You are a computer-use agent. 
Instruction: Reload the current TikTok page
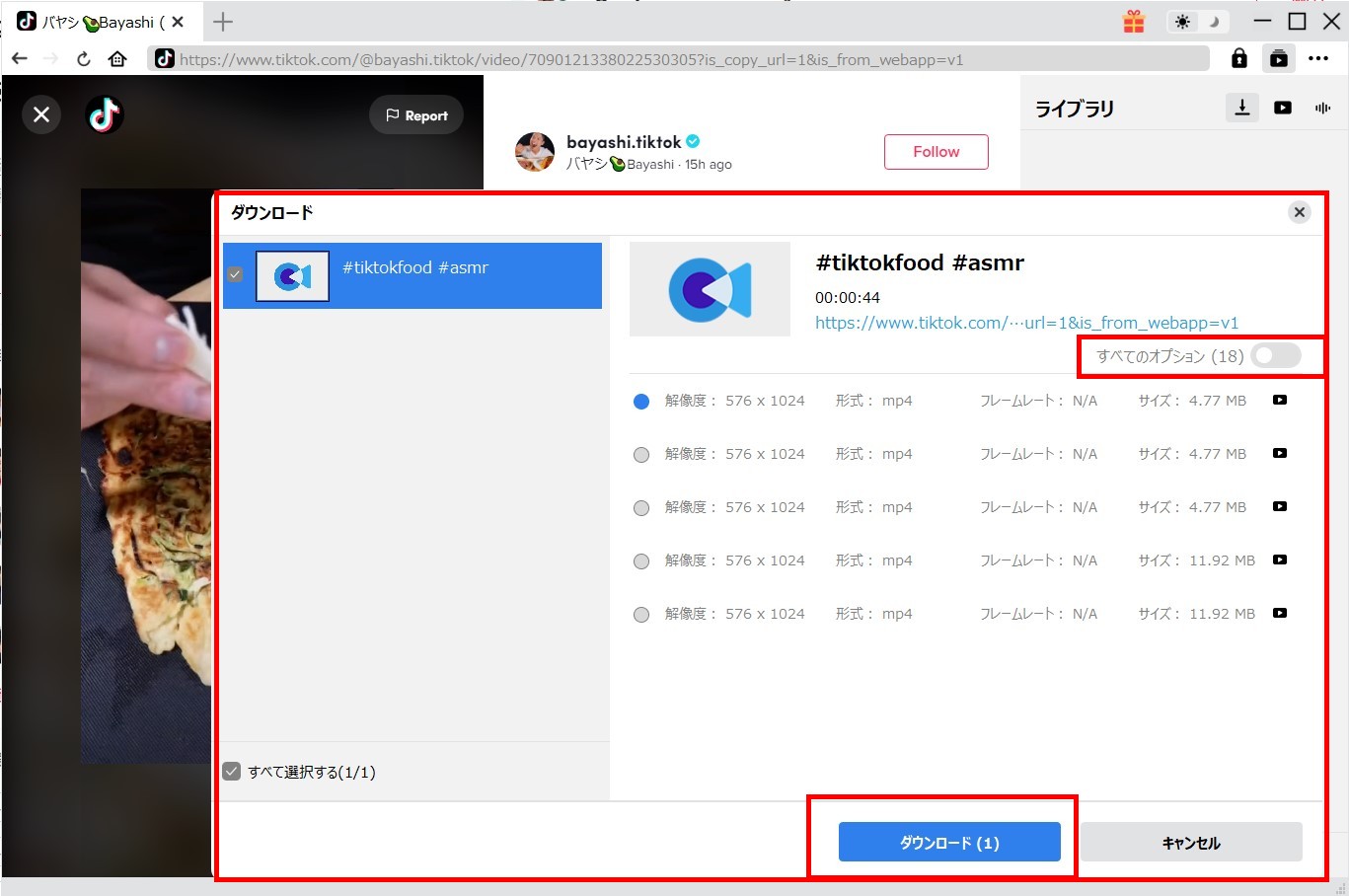(x=83, y=58)
